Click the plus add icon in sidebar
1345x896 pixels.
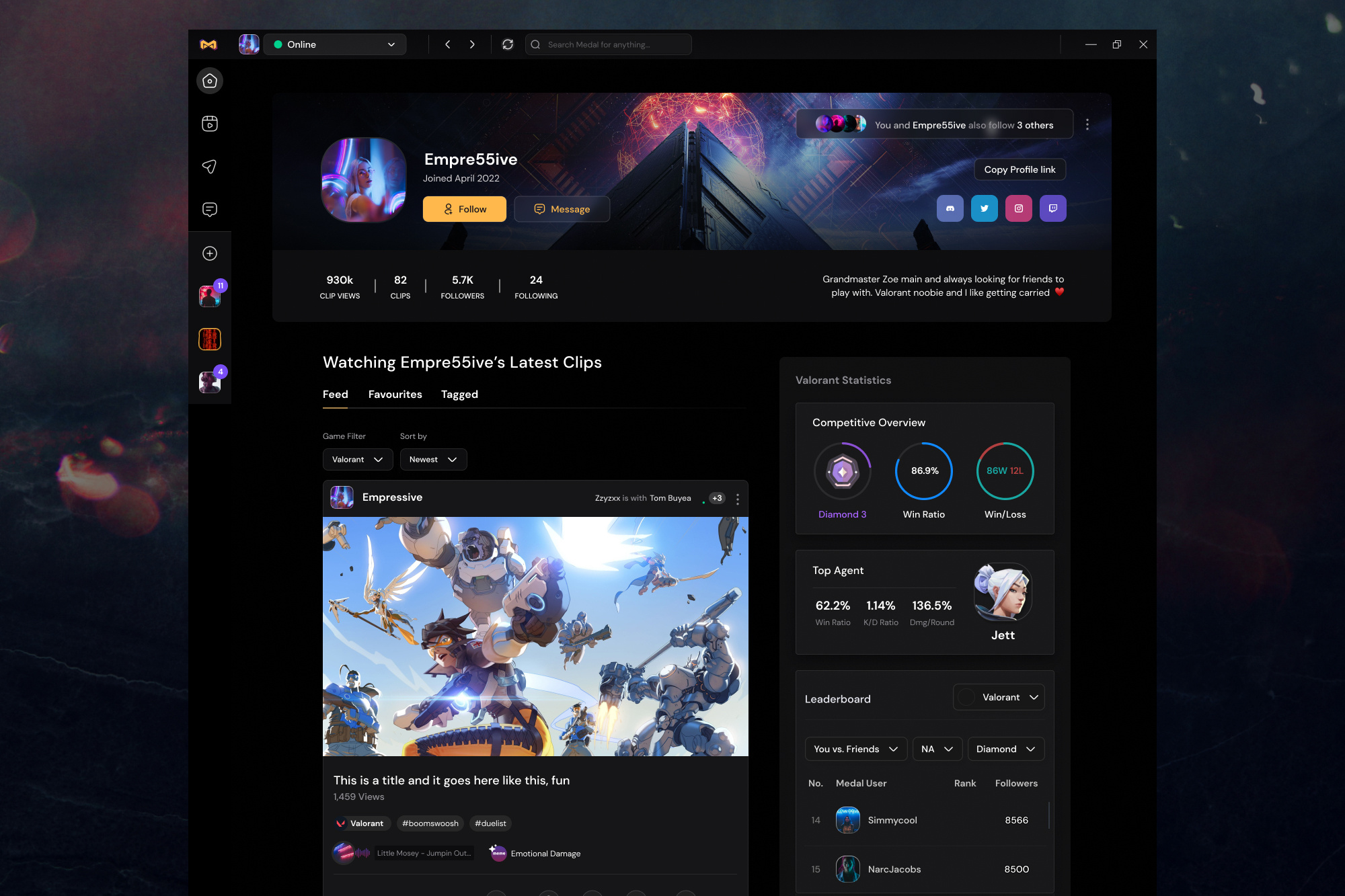coord(210,253)
